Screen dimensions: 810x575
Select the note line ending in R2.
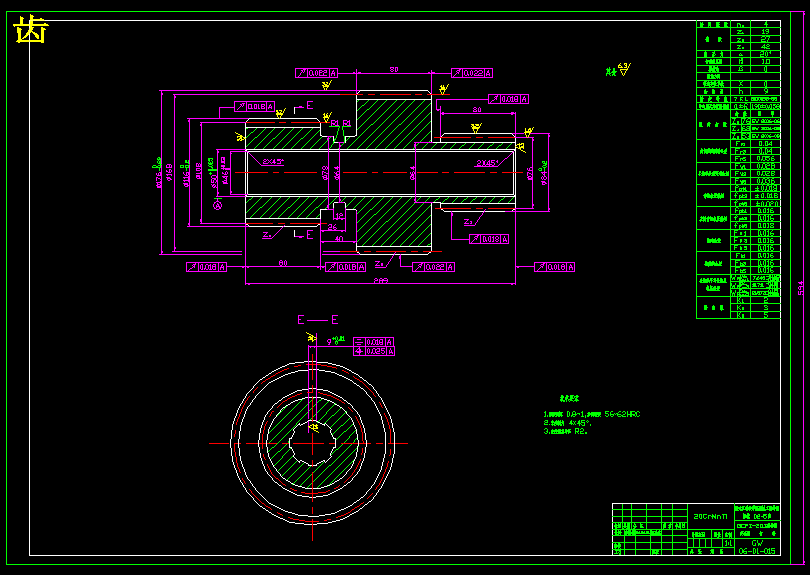pyautogui.click(x=565, y=431)
